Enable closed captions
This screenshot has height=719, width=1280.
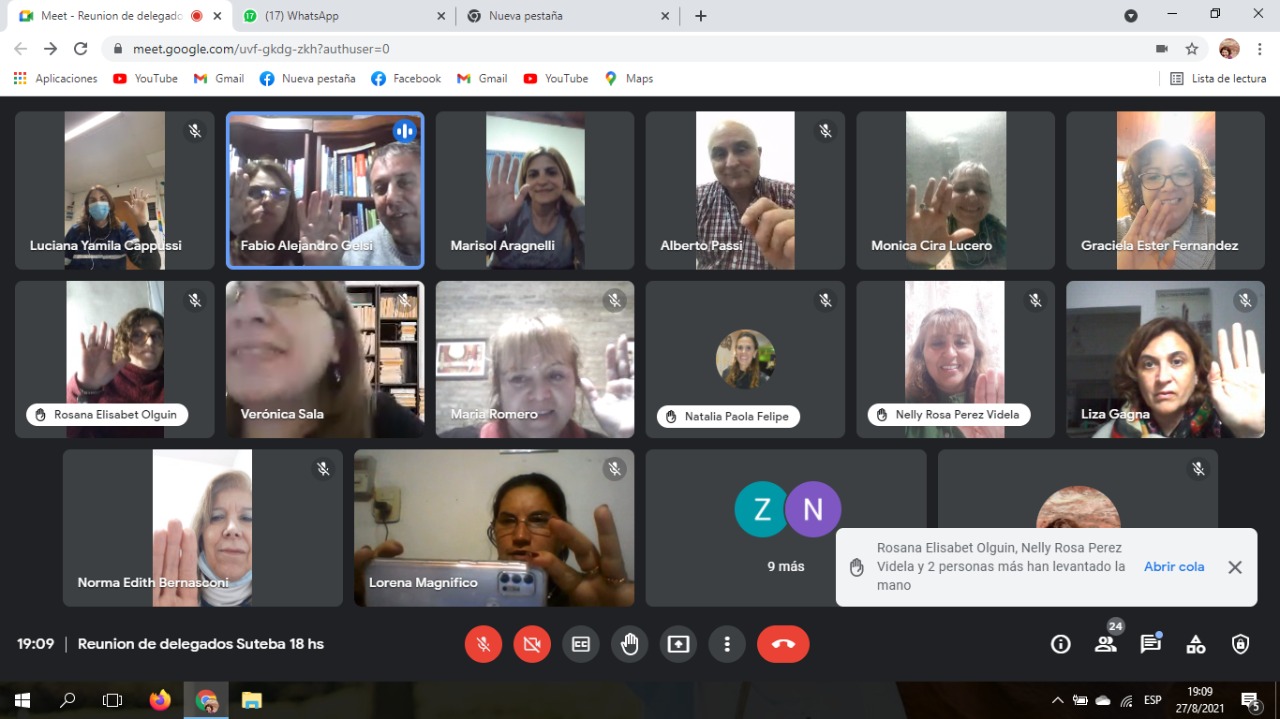coord(581,645)
